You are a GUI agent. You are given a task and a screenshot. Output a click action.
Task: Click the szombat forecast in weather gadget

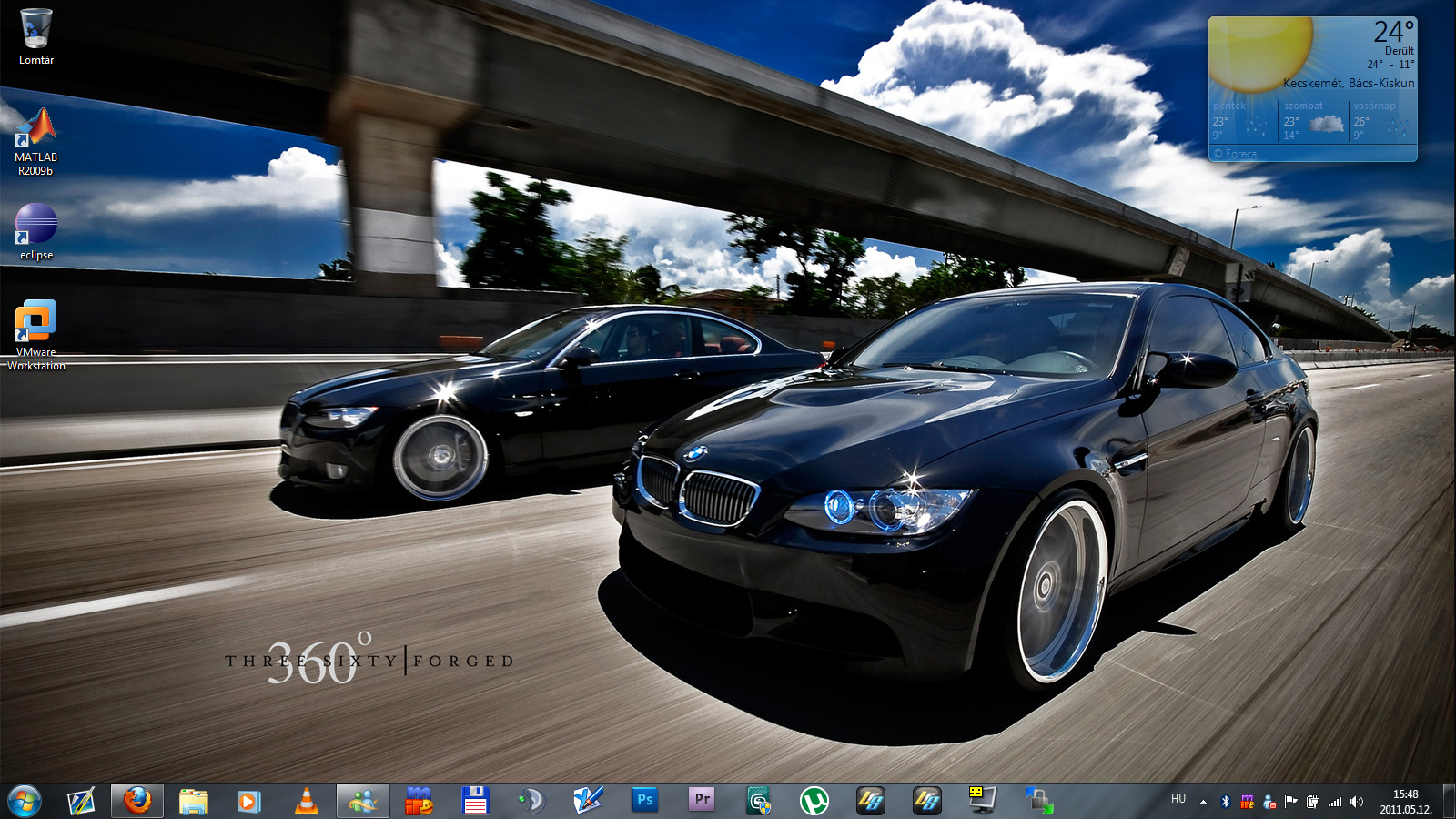1314,121
